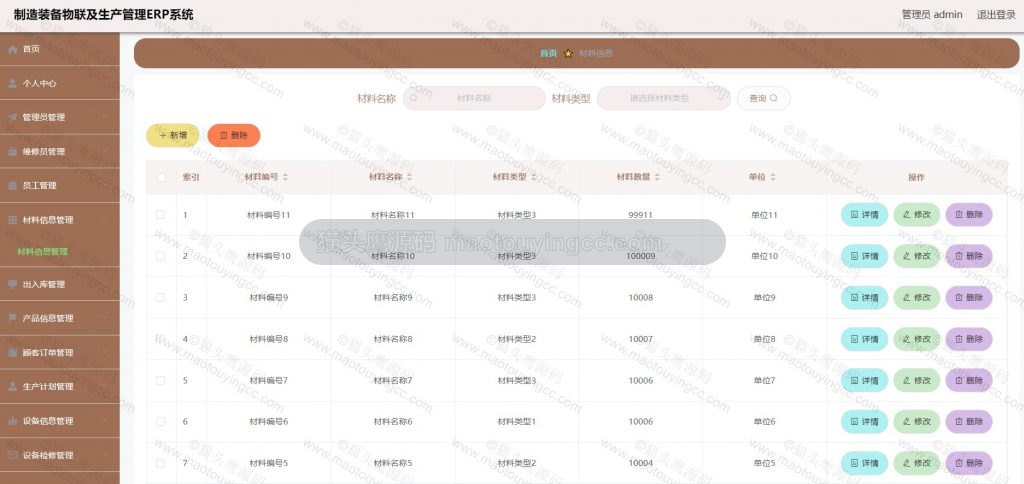Screen dimensions: 1024x484
Task: Expand the 顾客订单管理 menu
Action: 59,353
